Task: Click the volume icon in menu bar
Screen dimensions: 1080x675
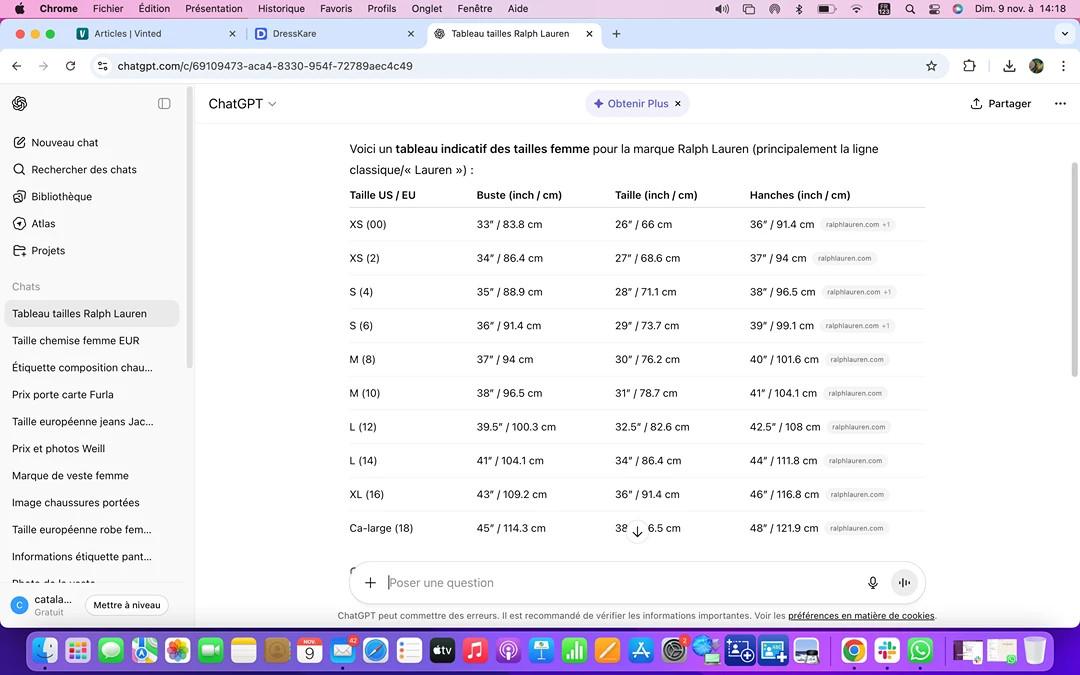Action: tap(721, 9)
